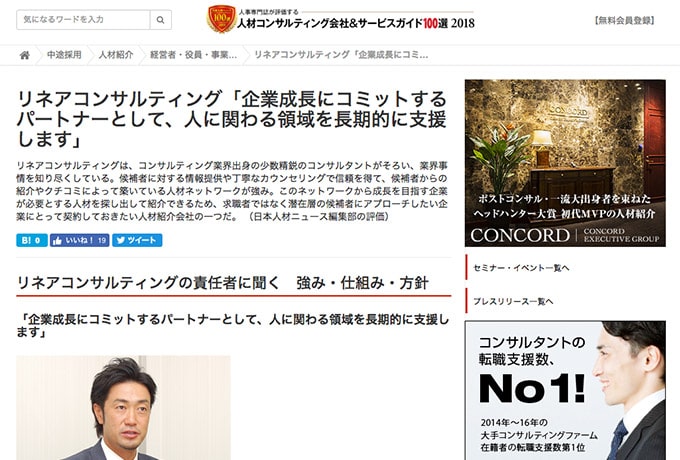Focus the 気になるワードを入力 search field
680x460 pixels.
[83, 20]
